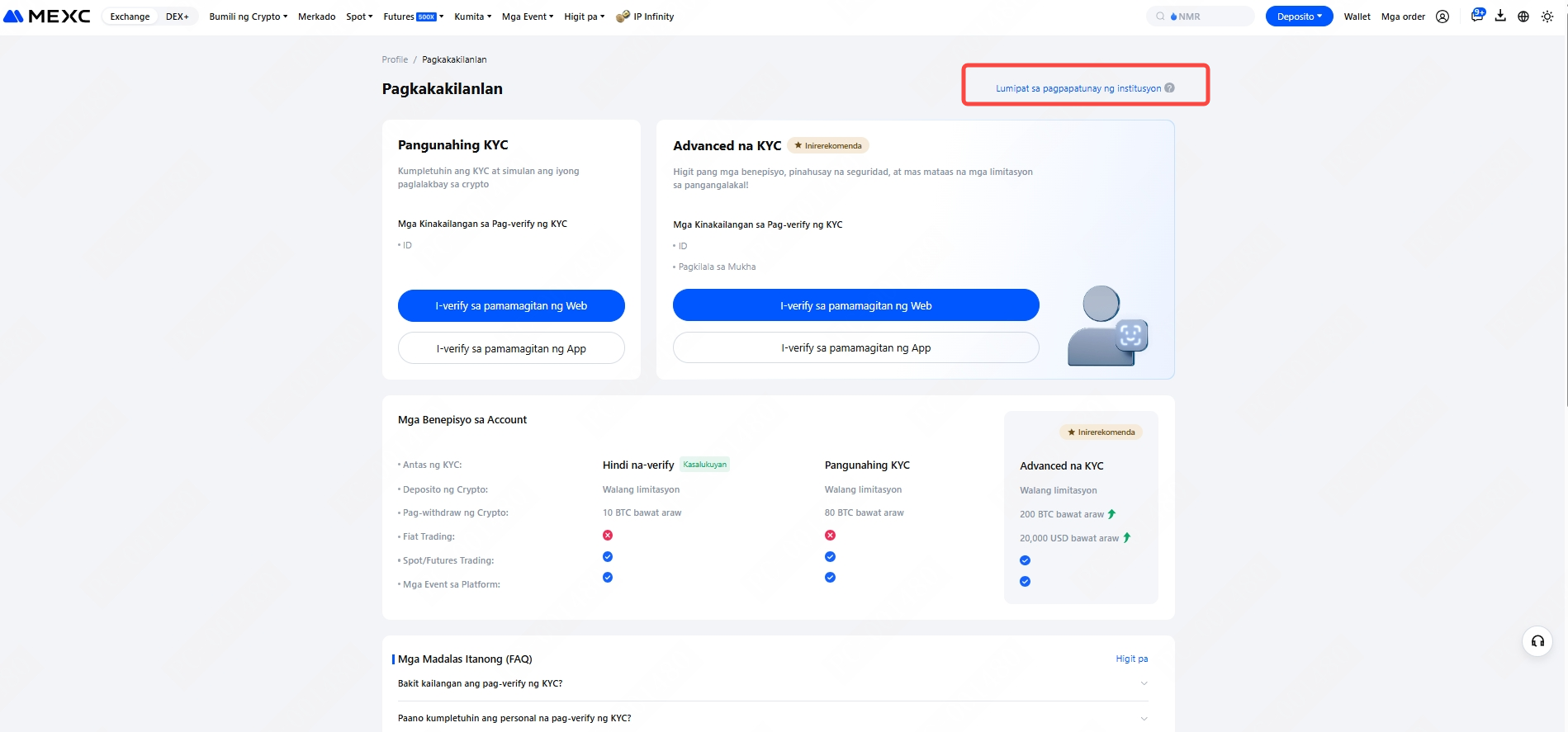
Task: Click "Lumipat sa pagpapatunay ng institusyon" link
Action: click(x=1078, y=88)
